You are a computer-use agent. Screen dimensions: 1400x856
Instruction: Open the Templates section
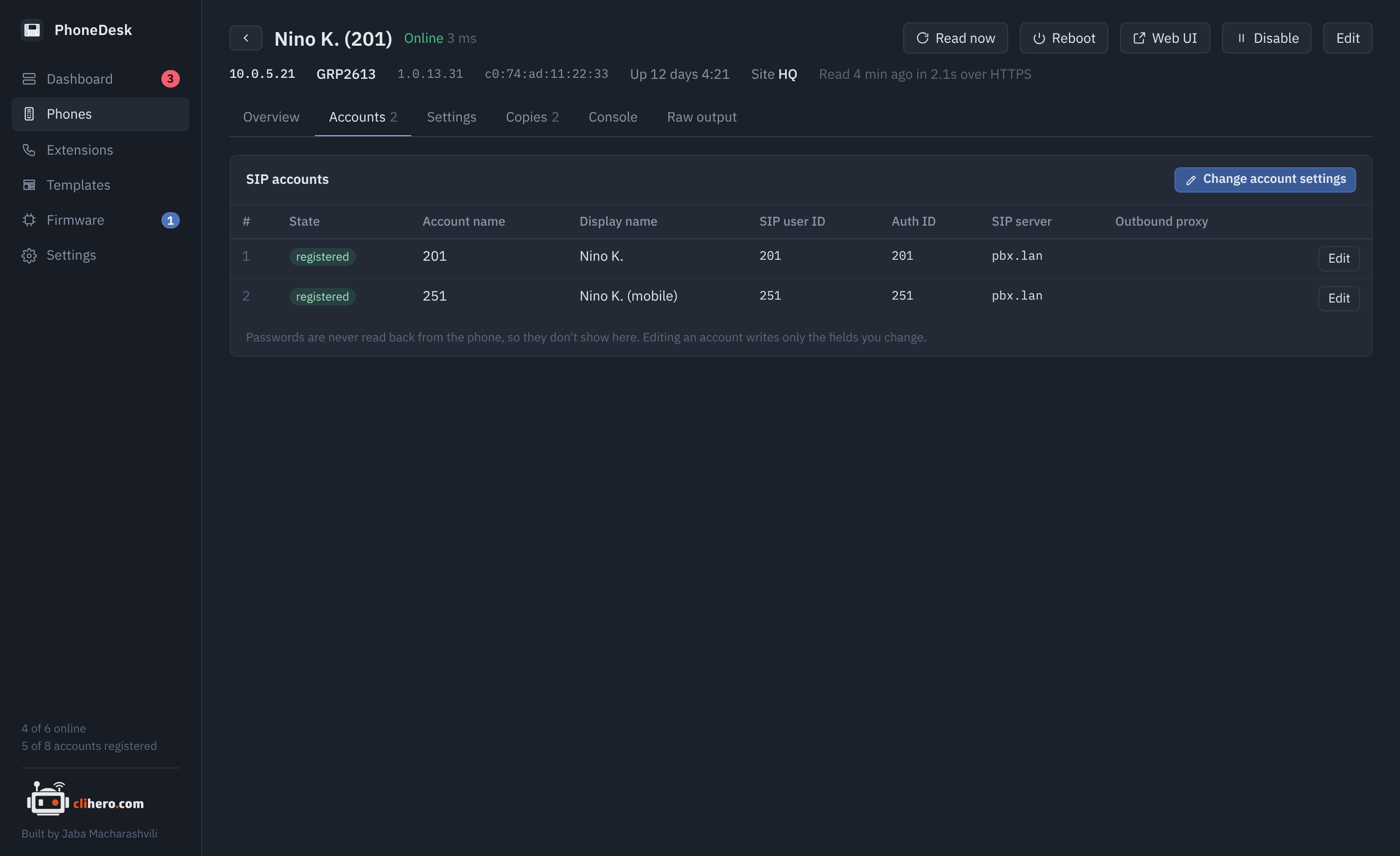coord(100,185)
